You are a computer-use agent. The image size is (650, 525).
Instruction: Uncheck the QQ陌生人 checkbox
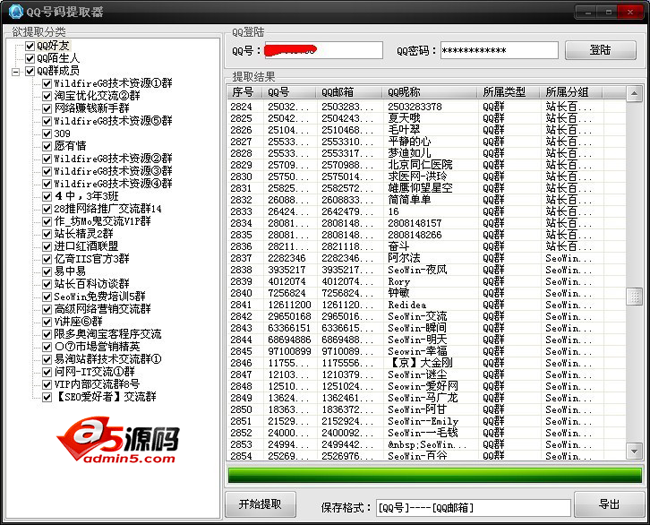click(x=30, y=58)
